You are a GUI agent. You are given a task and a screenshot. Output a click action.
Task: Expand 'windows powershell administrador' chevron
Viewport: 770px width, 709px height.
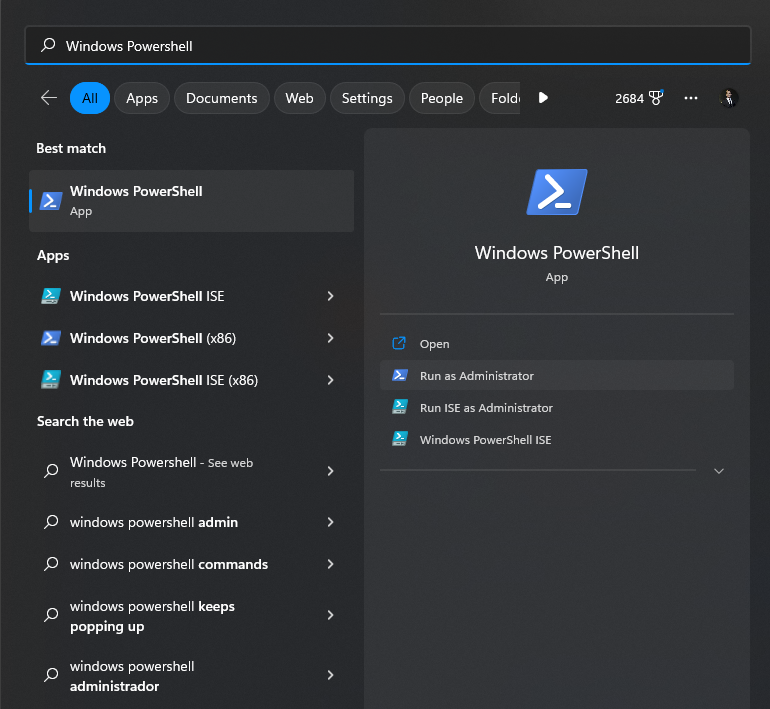330,675
